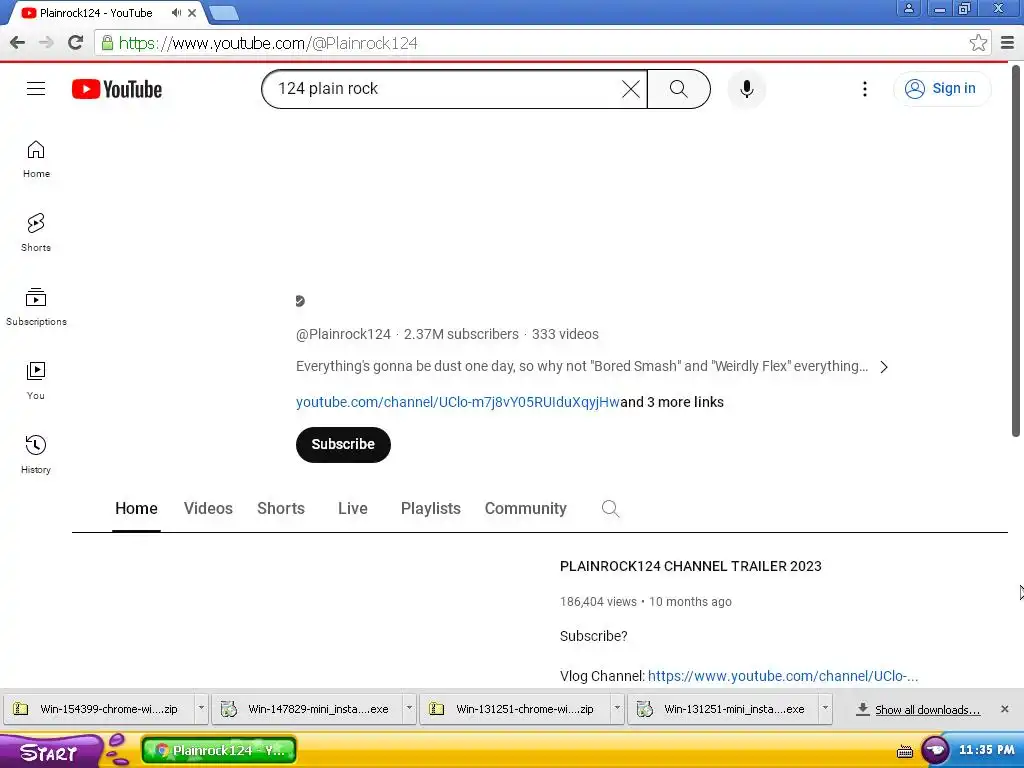Click the tab audio speaker icon

(176, 12)
